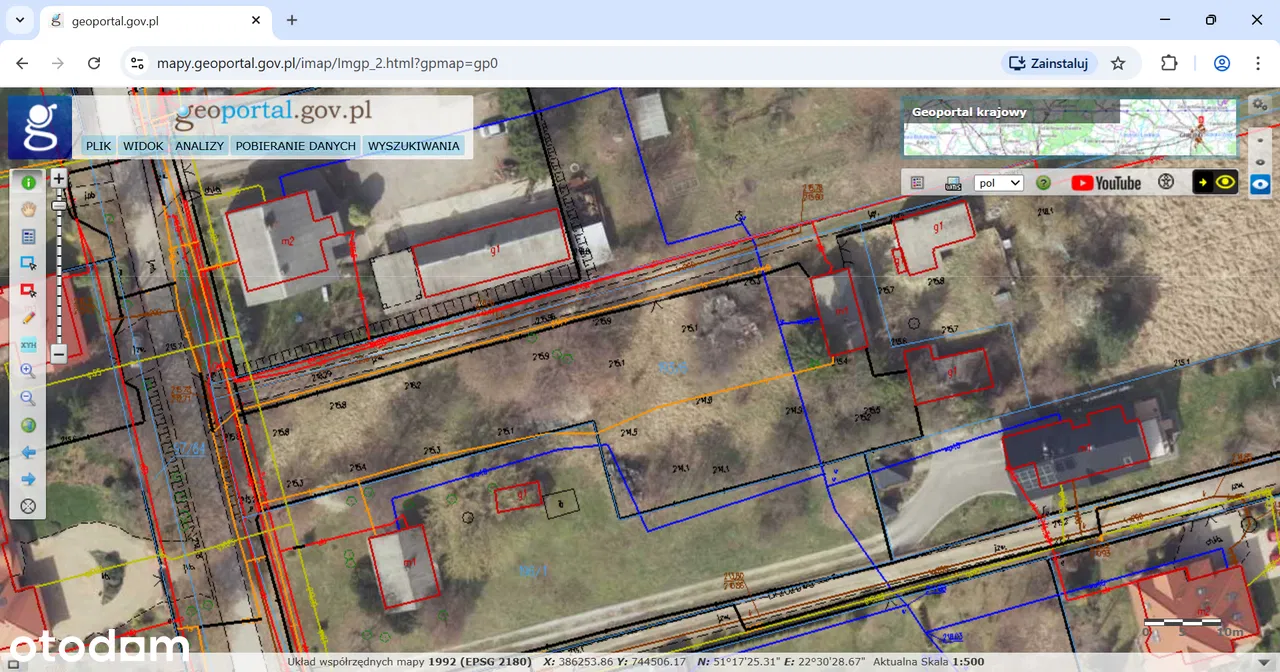1280x672 pixels.
Task: Click the green info identify tool
Action: (x=28, y=182)
